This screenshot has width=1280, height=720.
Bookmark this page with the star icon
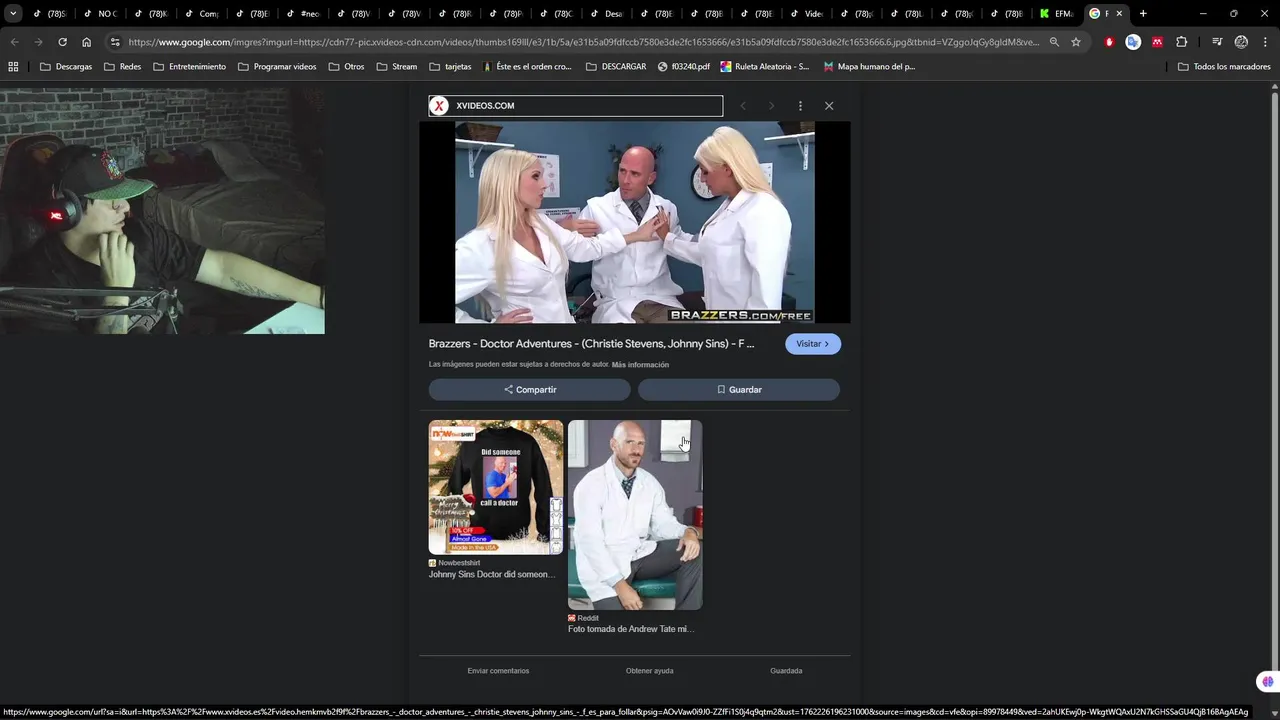[1076, 42]
